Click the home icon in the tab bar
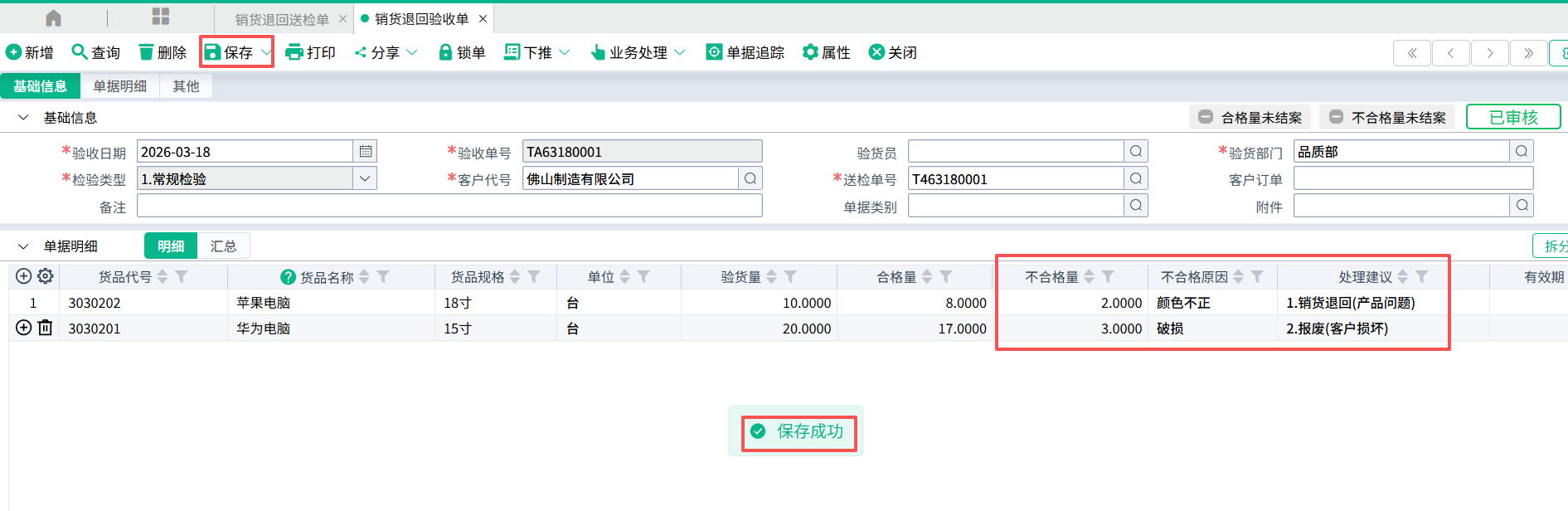 [x=53, y=17]
